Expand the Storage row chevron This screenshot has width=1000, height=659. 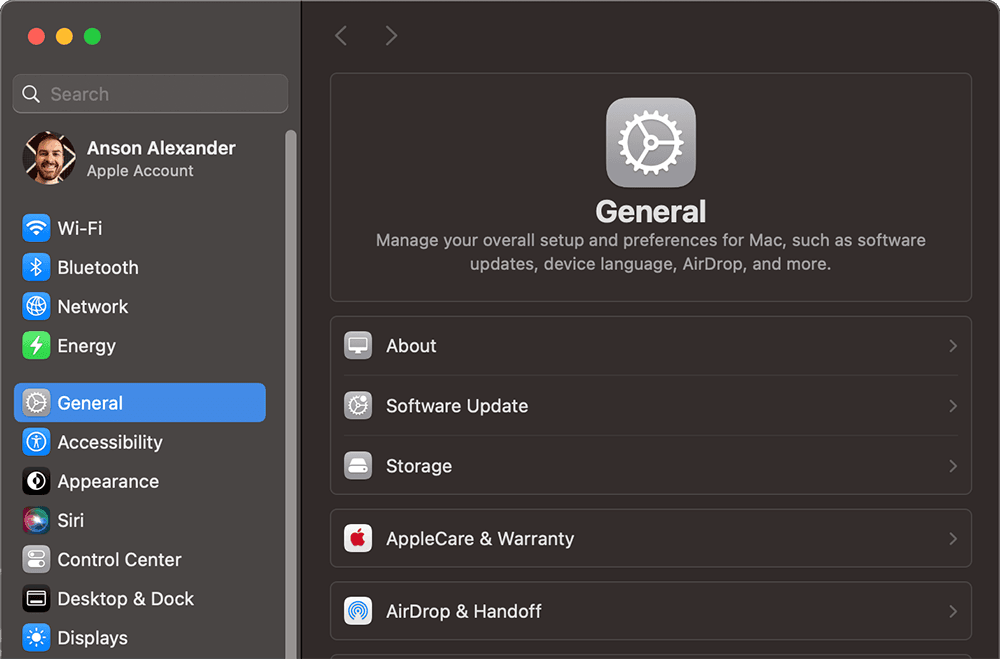pyautogui.click(x=952, y=465)
